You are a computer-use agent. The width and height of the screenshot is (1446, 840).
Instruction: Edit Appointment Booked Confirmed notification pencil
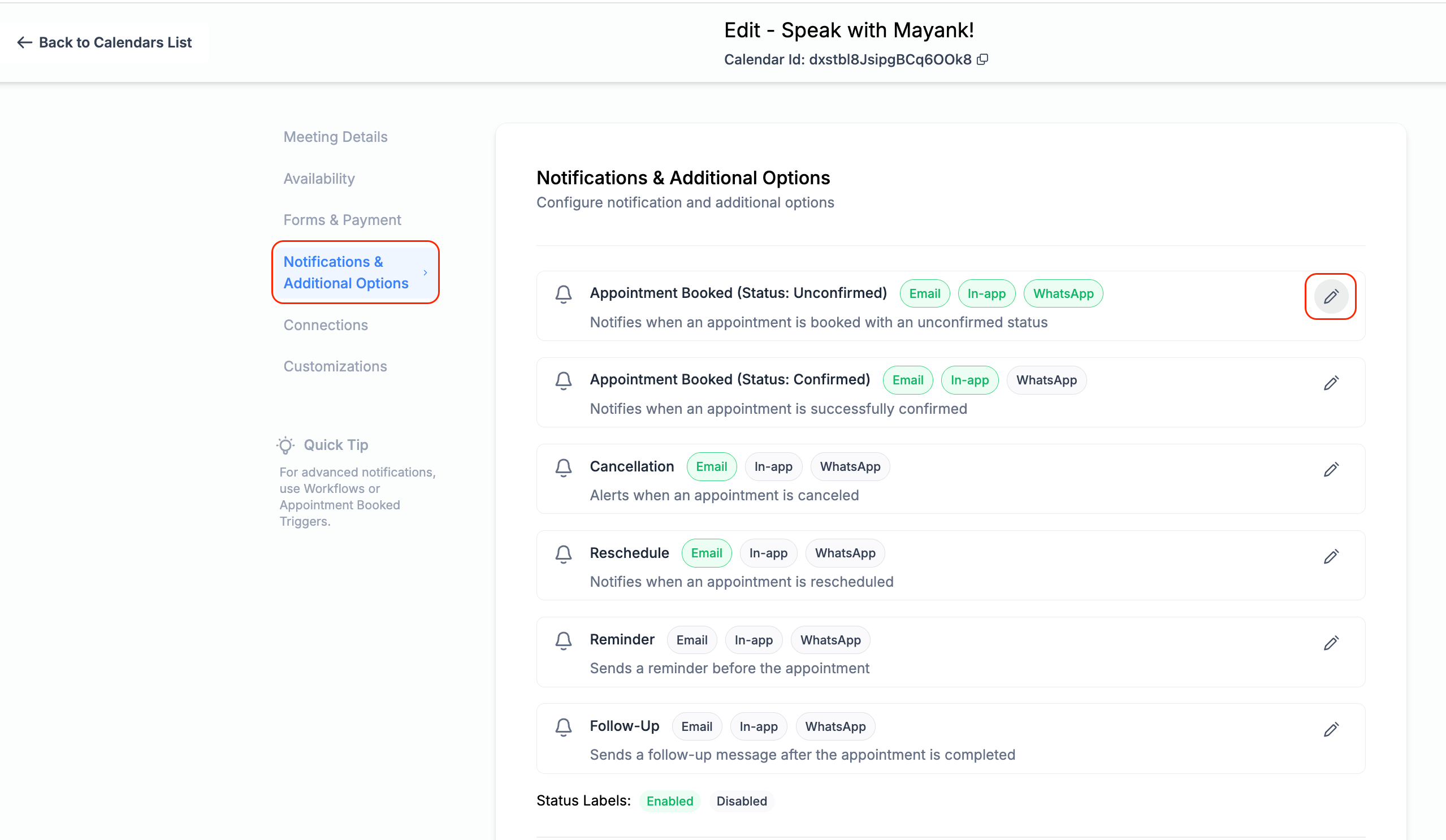point(1331,383)
